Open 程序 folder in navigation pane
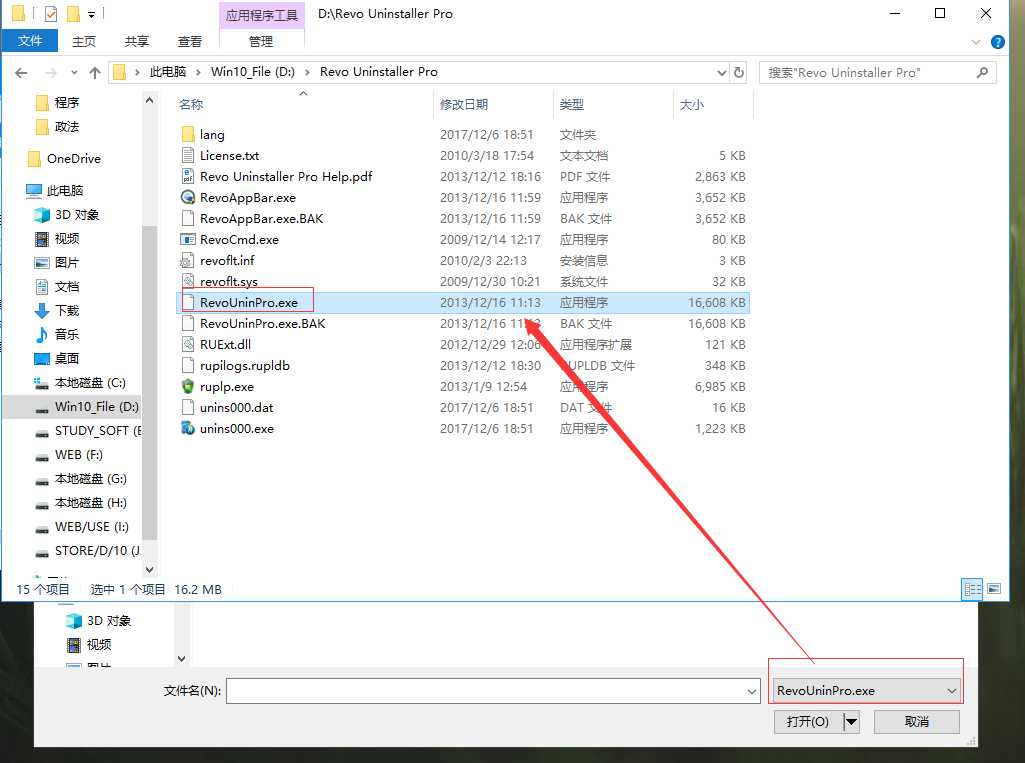The width and height of the screenshot is (1025, 763). click(65, 103)
